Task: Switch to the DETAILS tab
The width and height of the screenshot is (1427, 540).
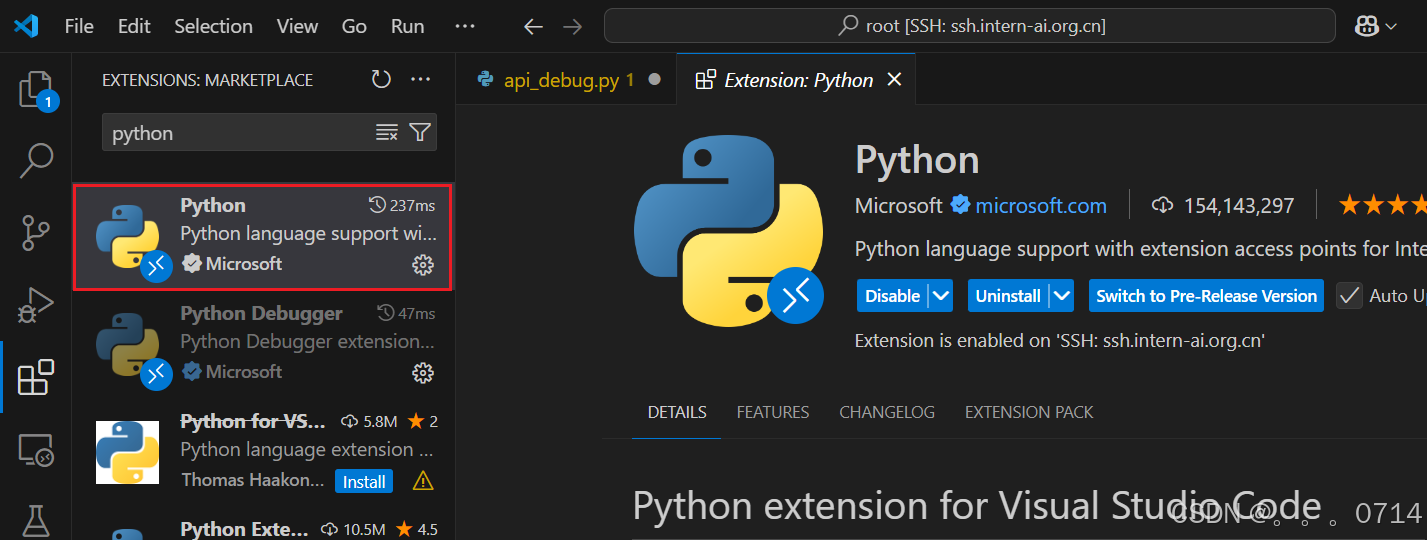Action: 677,412
